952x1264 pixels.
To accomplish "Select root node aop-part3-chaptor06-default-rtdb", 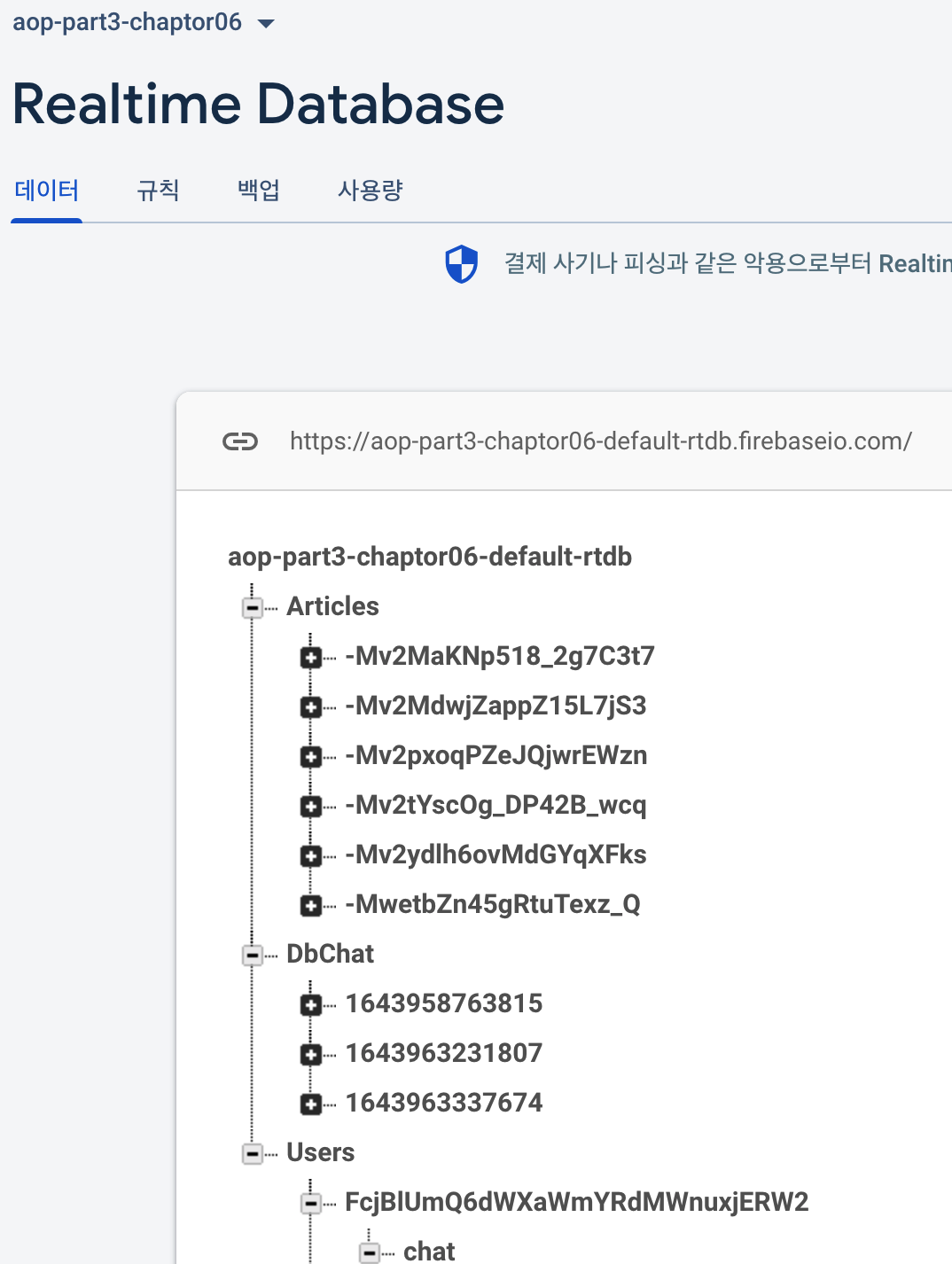I will 430,557.
